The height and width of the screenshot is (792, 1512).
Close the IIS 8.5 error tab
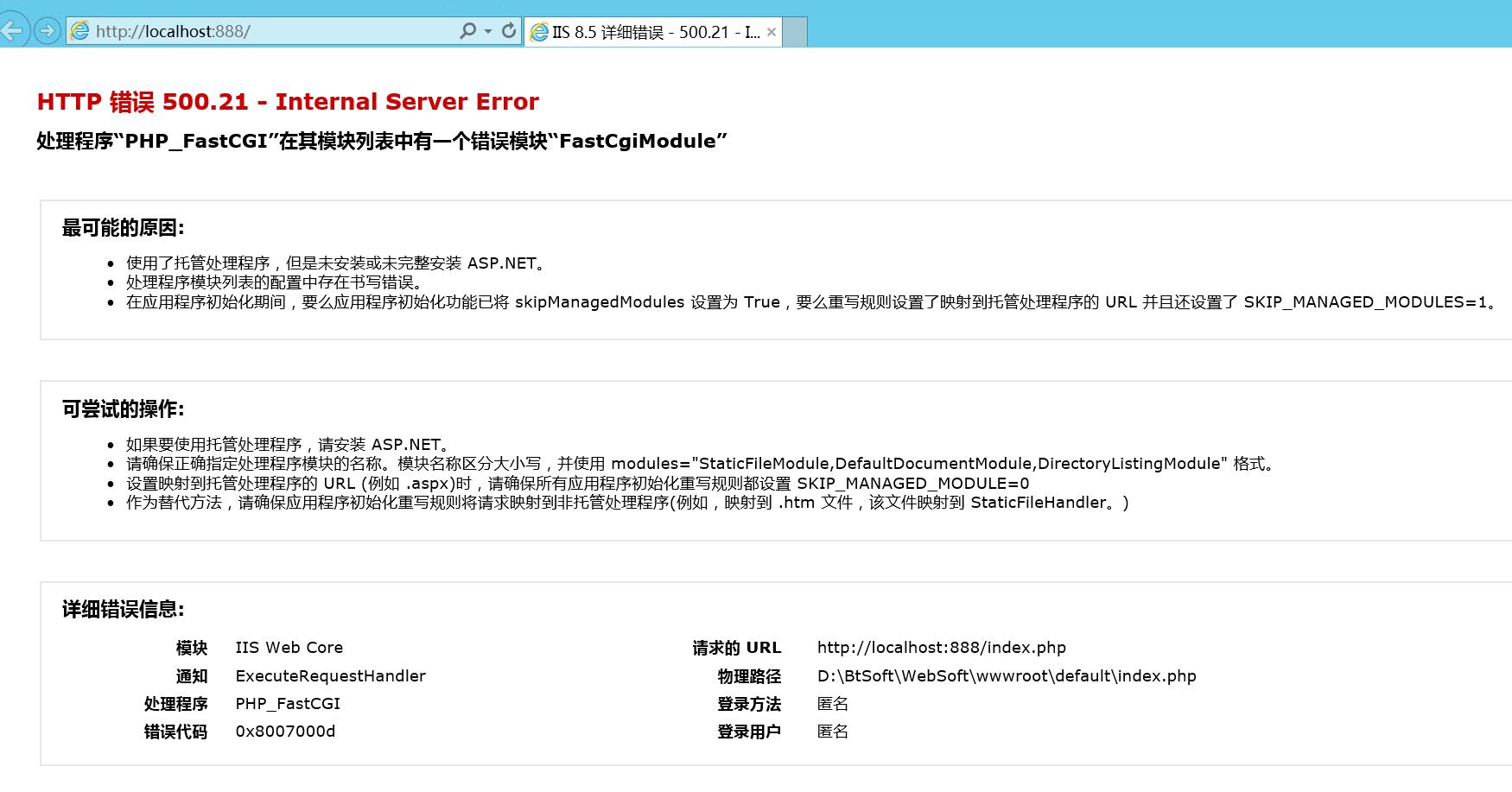point(772,32)
